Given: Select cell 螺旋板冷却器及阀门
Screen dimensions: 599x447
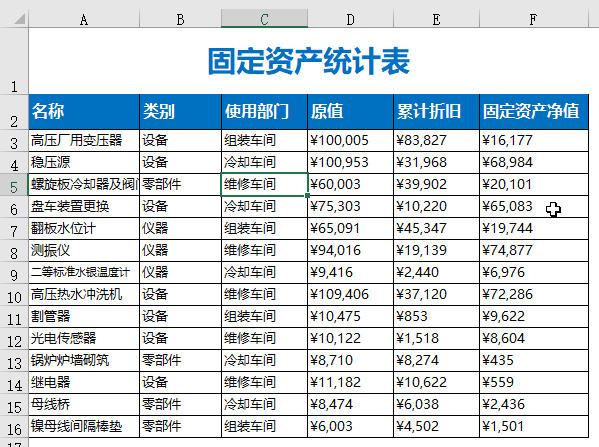Looking at the screenshot, I should [x=84, y=185].
